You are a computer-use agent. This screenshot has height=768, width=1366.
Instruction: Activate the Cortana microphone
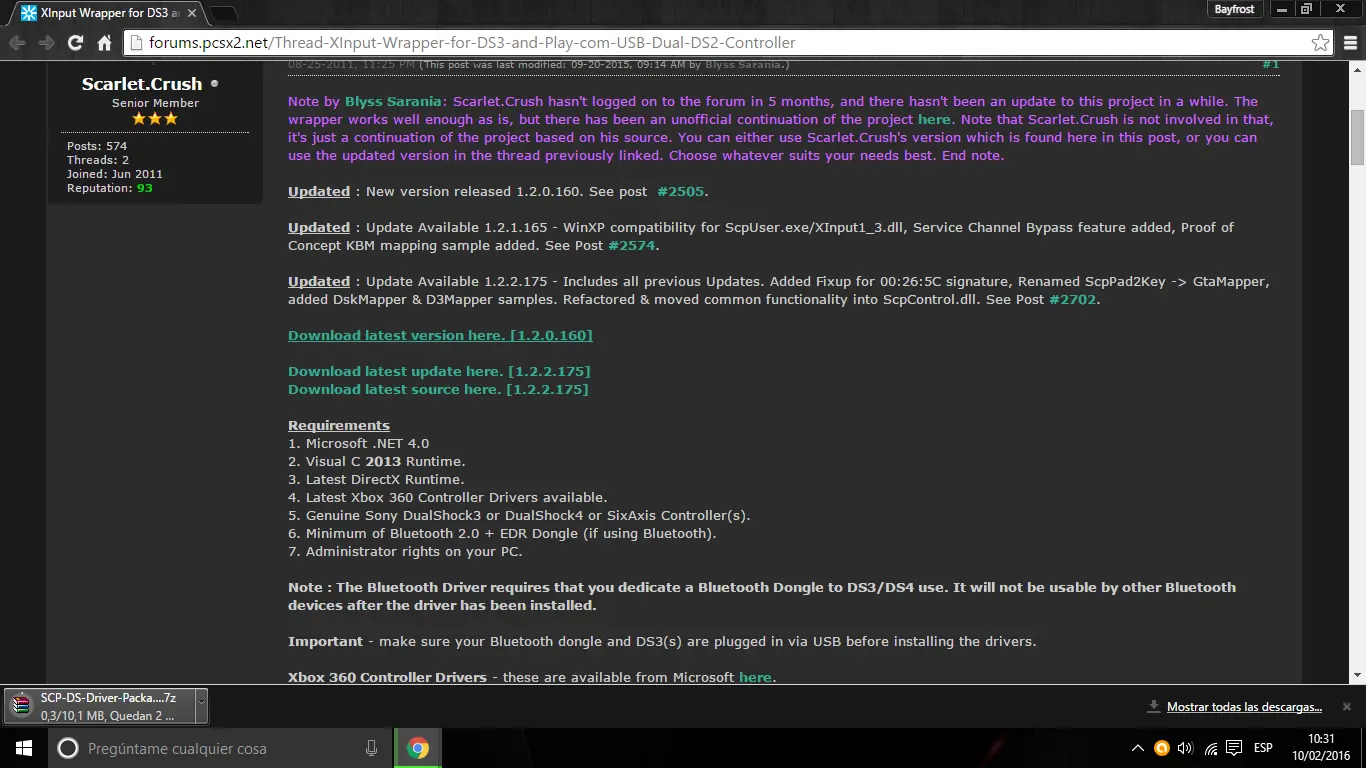(x=371, y=748)
